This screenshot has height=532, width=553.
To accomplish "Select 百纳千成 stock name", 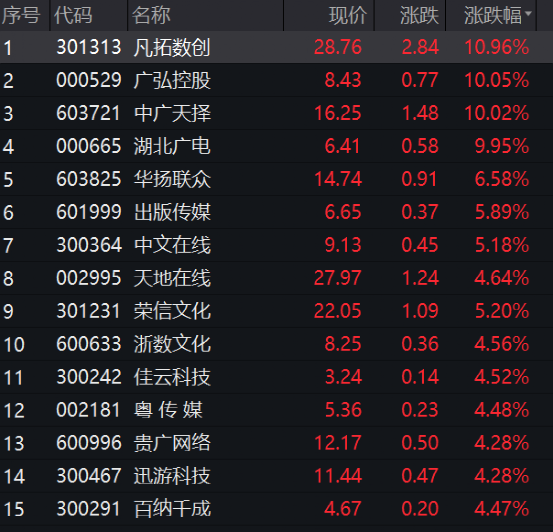I will point(172,509).
